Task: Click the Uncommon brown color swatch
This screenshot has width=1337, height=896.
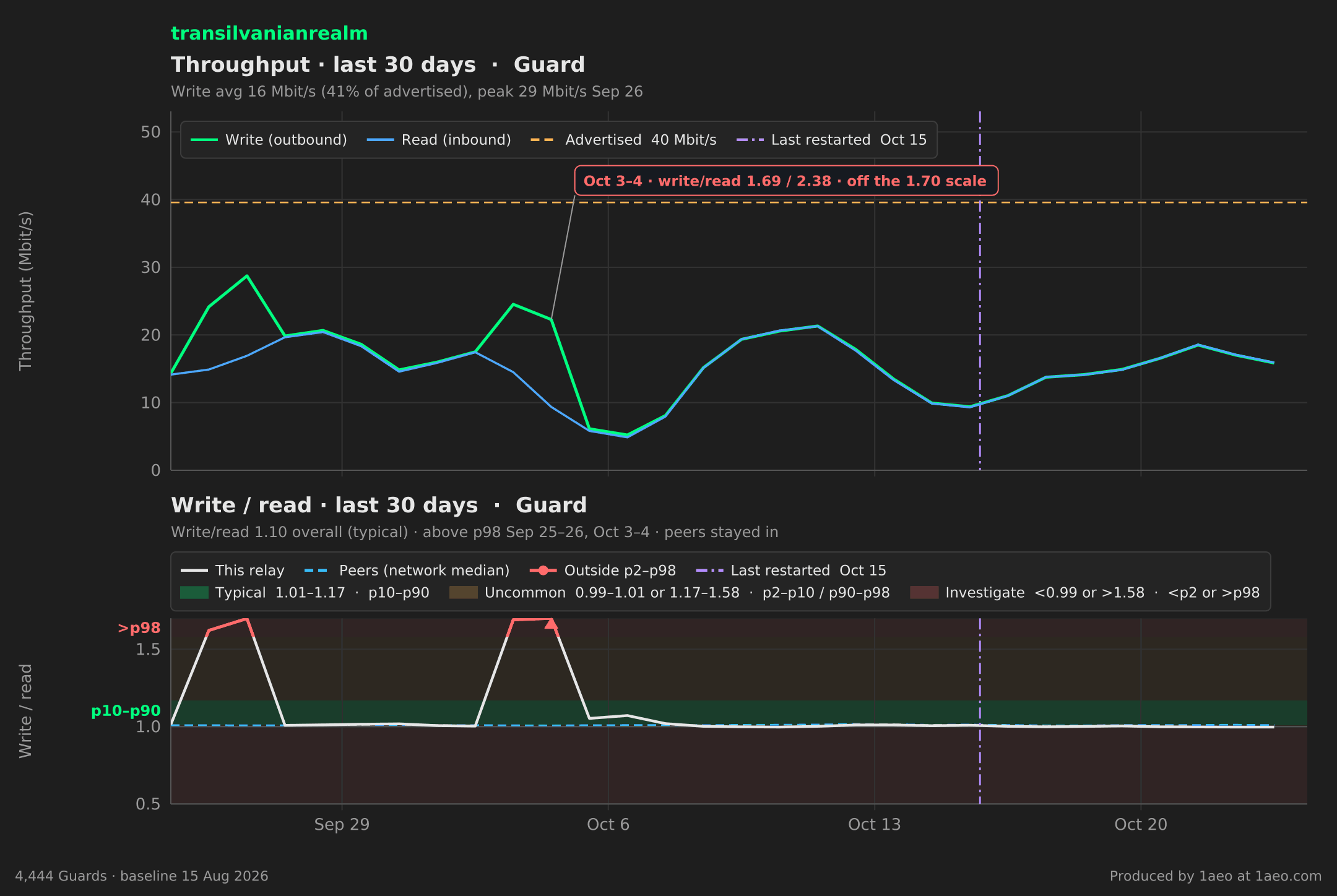Action: coord(464,593)
